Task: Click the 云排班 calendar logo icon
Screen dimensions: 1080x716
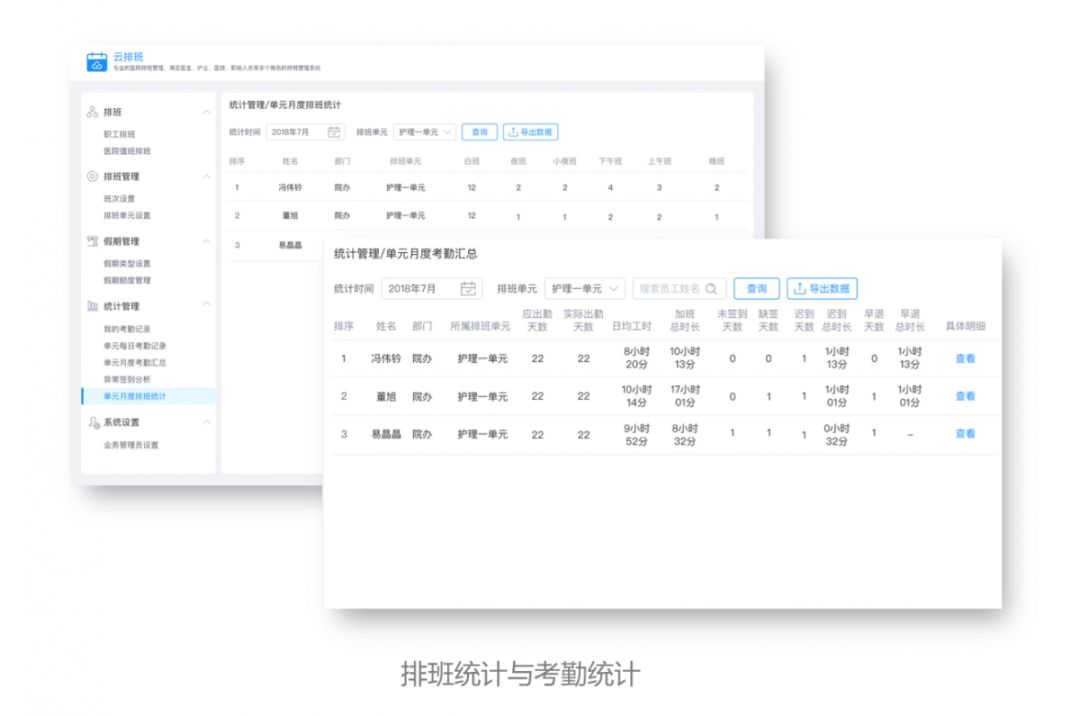Action: point(96,61)
